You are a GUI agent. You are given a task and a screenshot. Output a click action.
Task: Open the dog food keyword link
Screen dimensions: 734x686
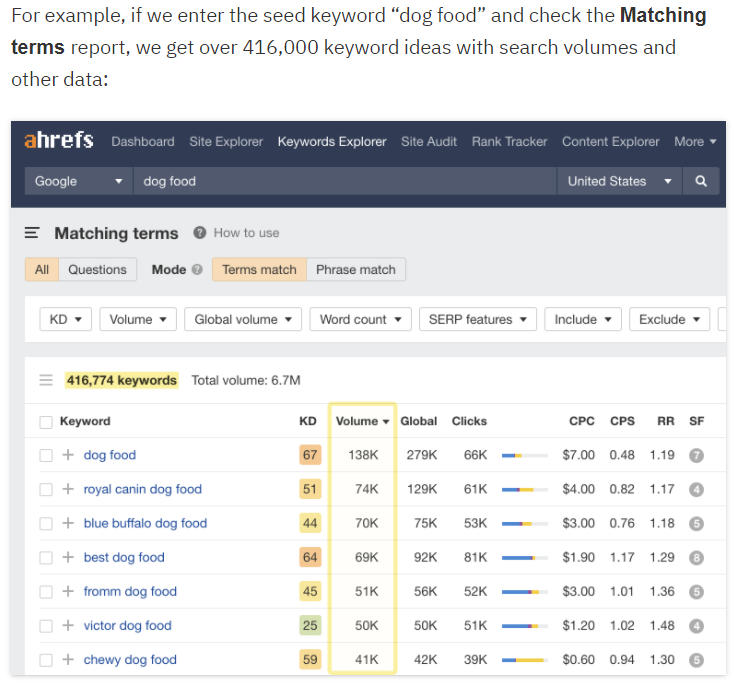click(110, 455)
